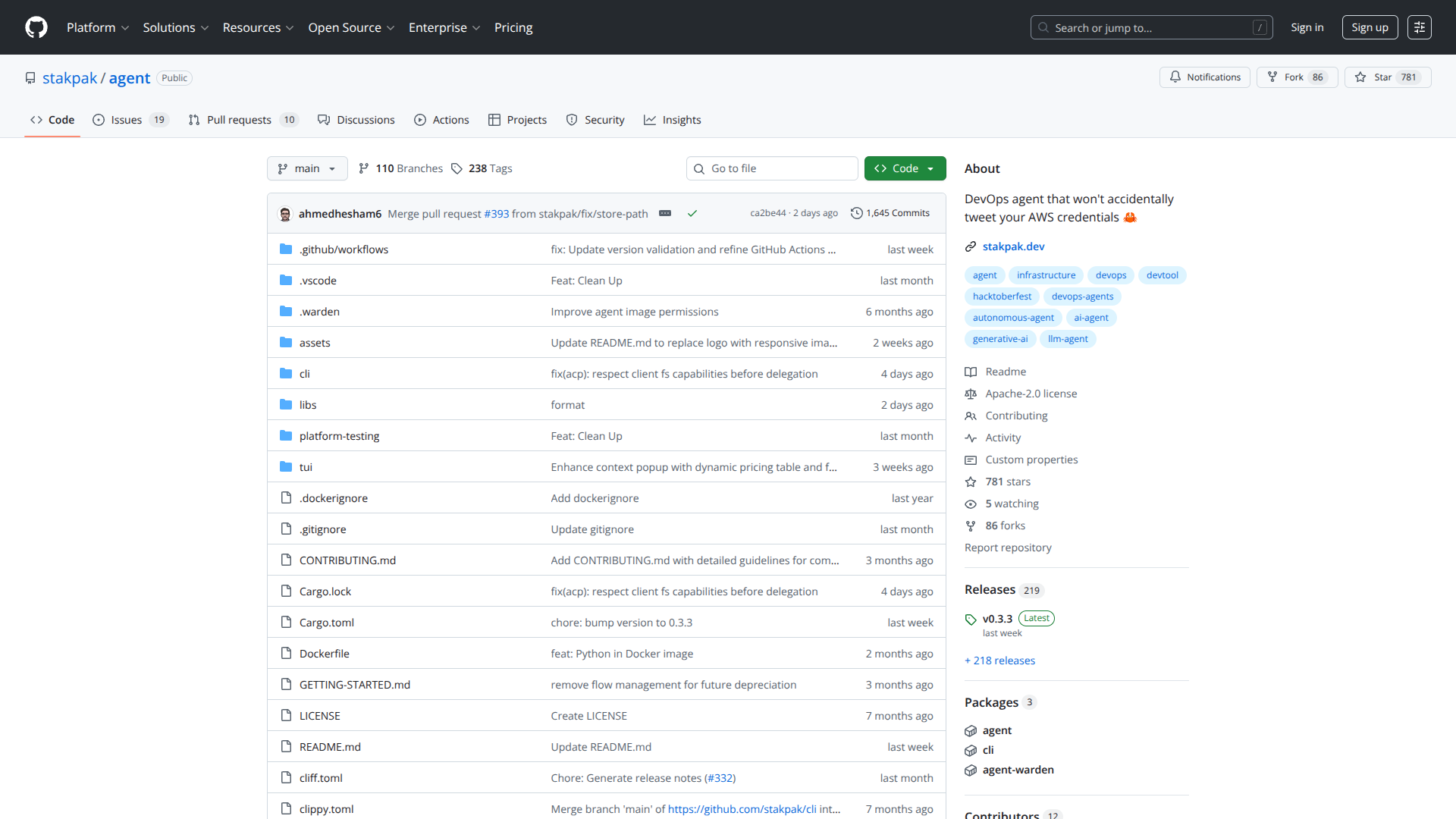This screenshot has height=819, width=1456.
Task: Click the GitHub logo in the top left
Action: tap(35, 27)
